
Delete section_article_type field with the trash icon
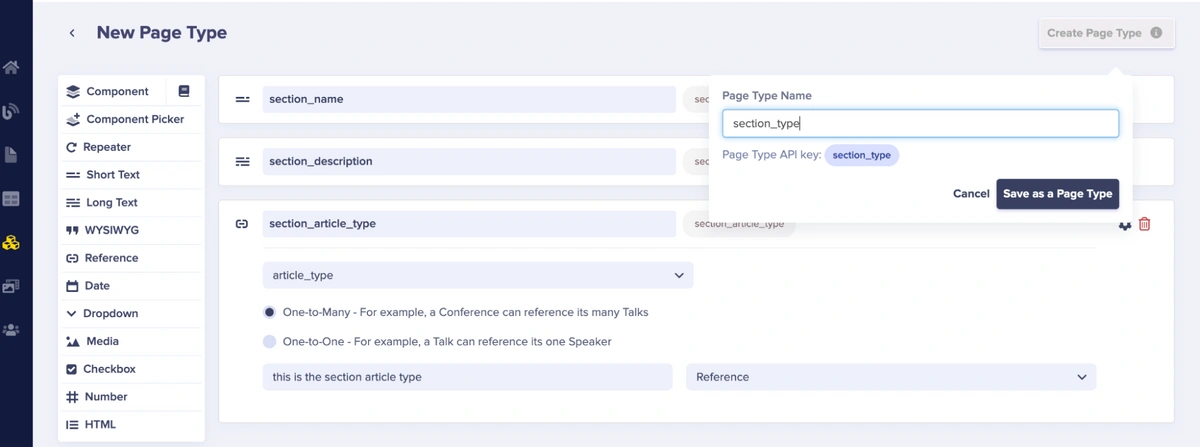tap(1145, 224)
